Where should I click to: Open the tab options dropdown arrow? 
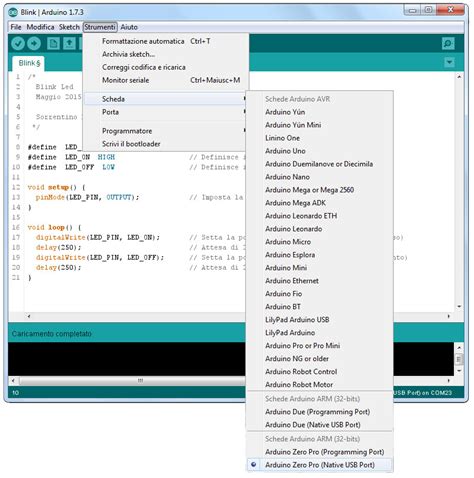click(449, 62)
